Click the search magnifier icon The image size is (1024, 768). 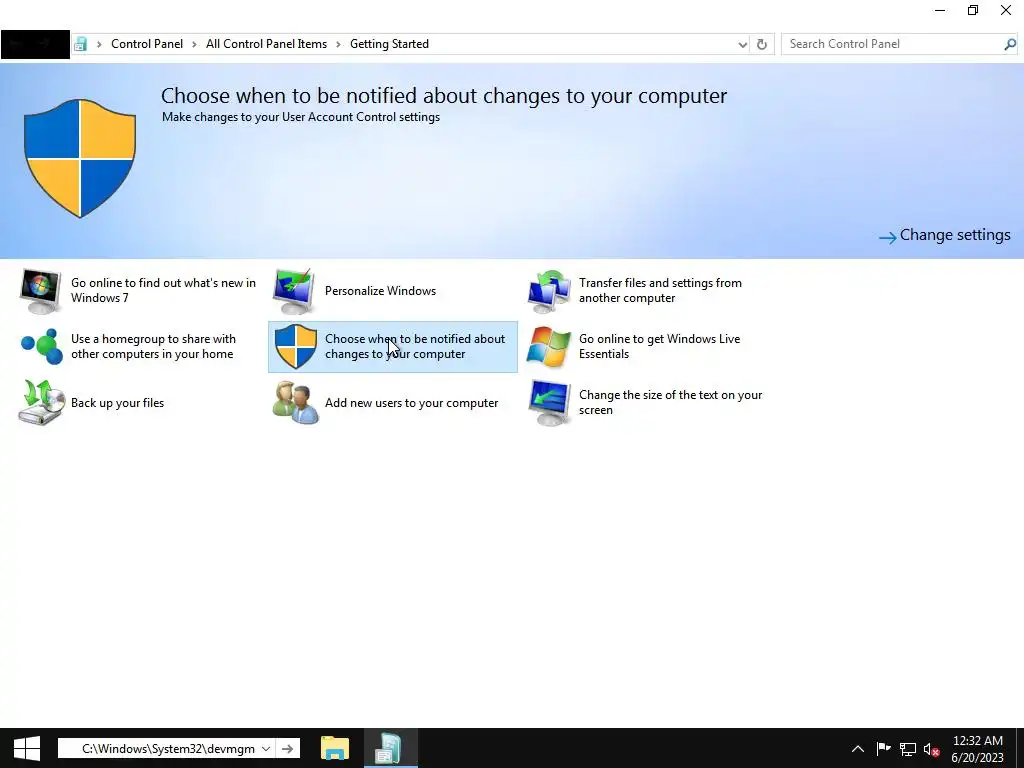tap(1010, 44)
